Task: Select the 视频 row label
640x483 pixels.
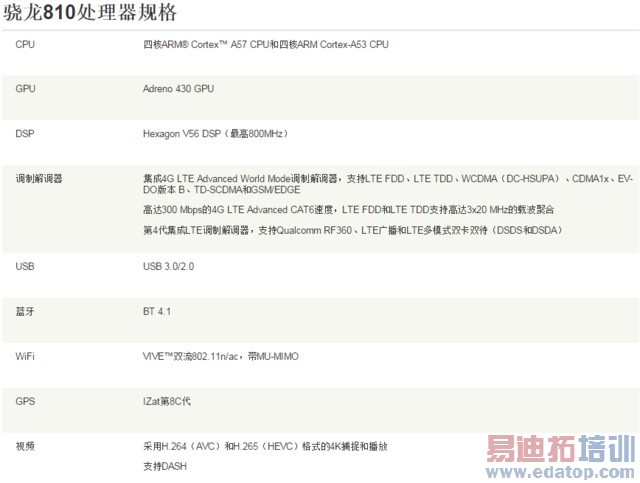Action: pos(24,446)
